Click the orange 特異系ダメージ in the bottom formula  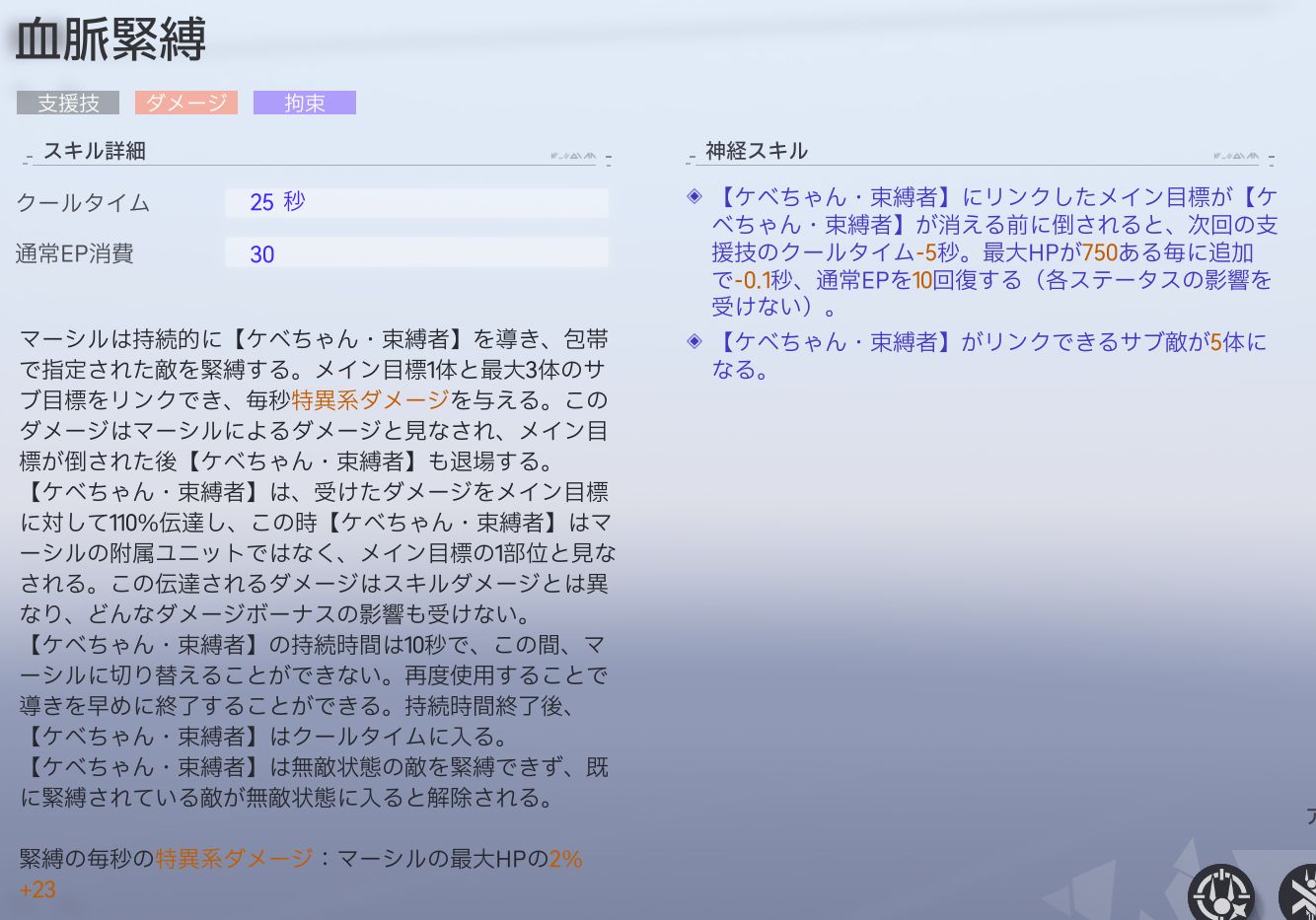pyautogui.click(x=234, y=859)
